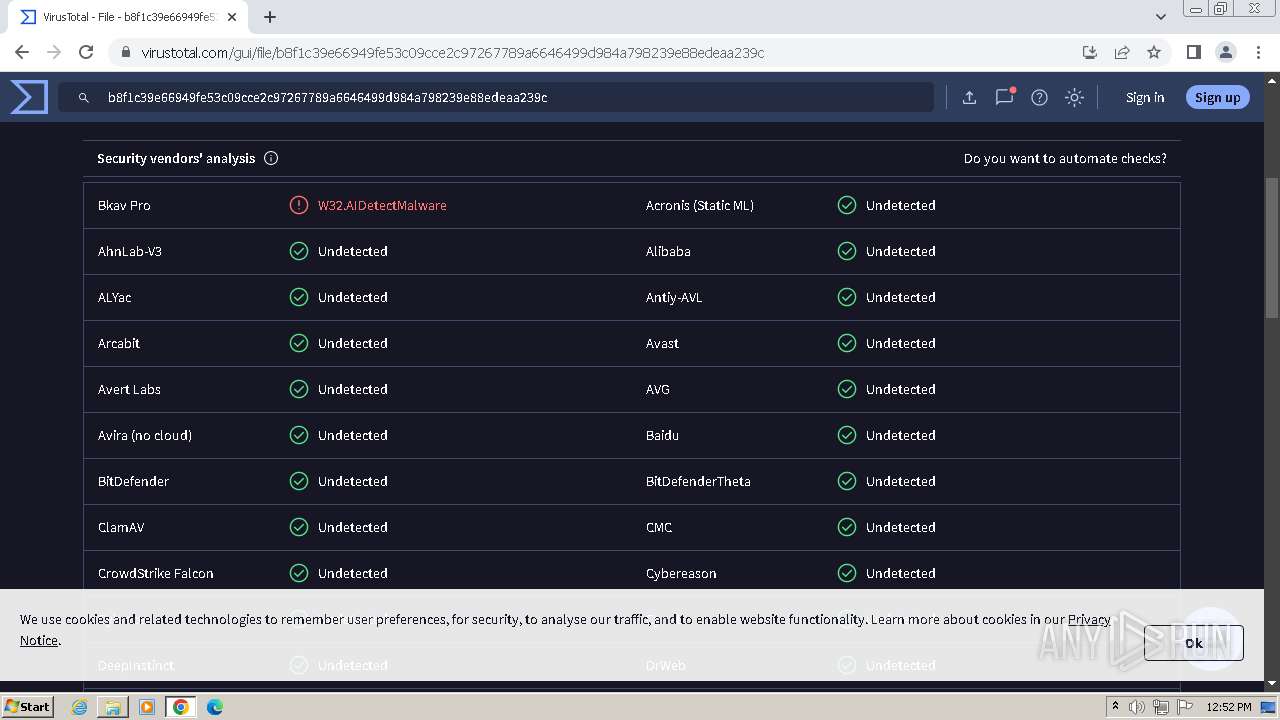Show hidden tray icons arrow

click(x=1115, y=706)
